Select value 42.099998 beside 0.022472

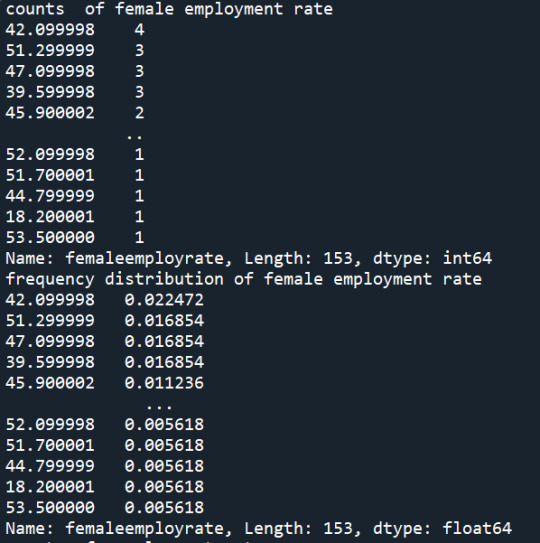[50, 300]
